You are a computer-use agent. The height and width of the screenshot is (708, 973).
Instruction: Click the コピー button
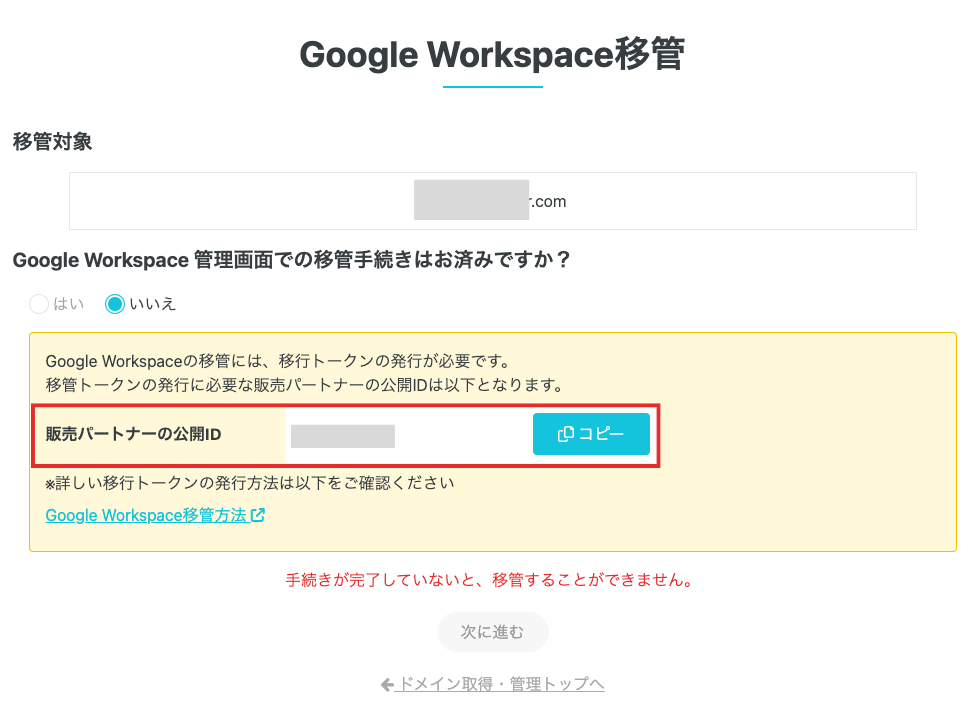click(x=591, y=434)
